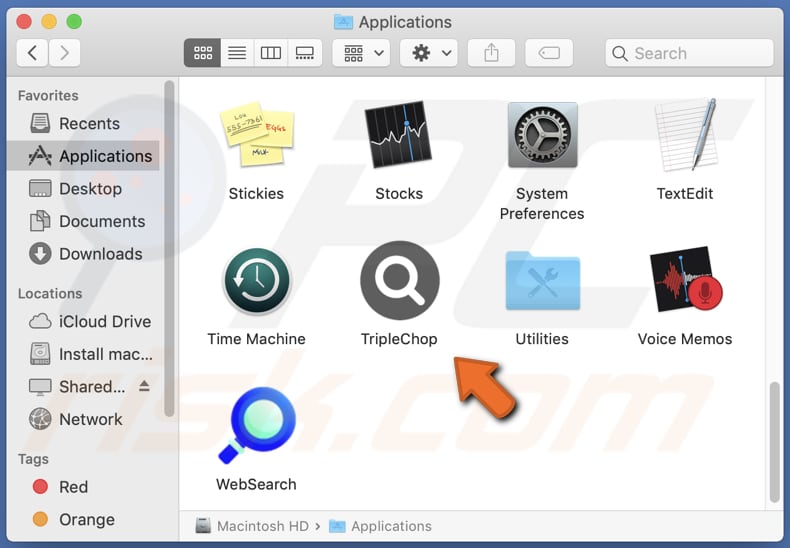Click the Time Machine label text
Image resolution: width=790 pixels, height=548 pixels.
pyautogui.click(x=256, y=339)
